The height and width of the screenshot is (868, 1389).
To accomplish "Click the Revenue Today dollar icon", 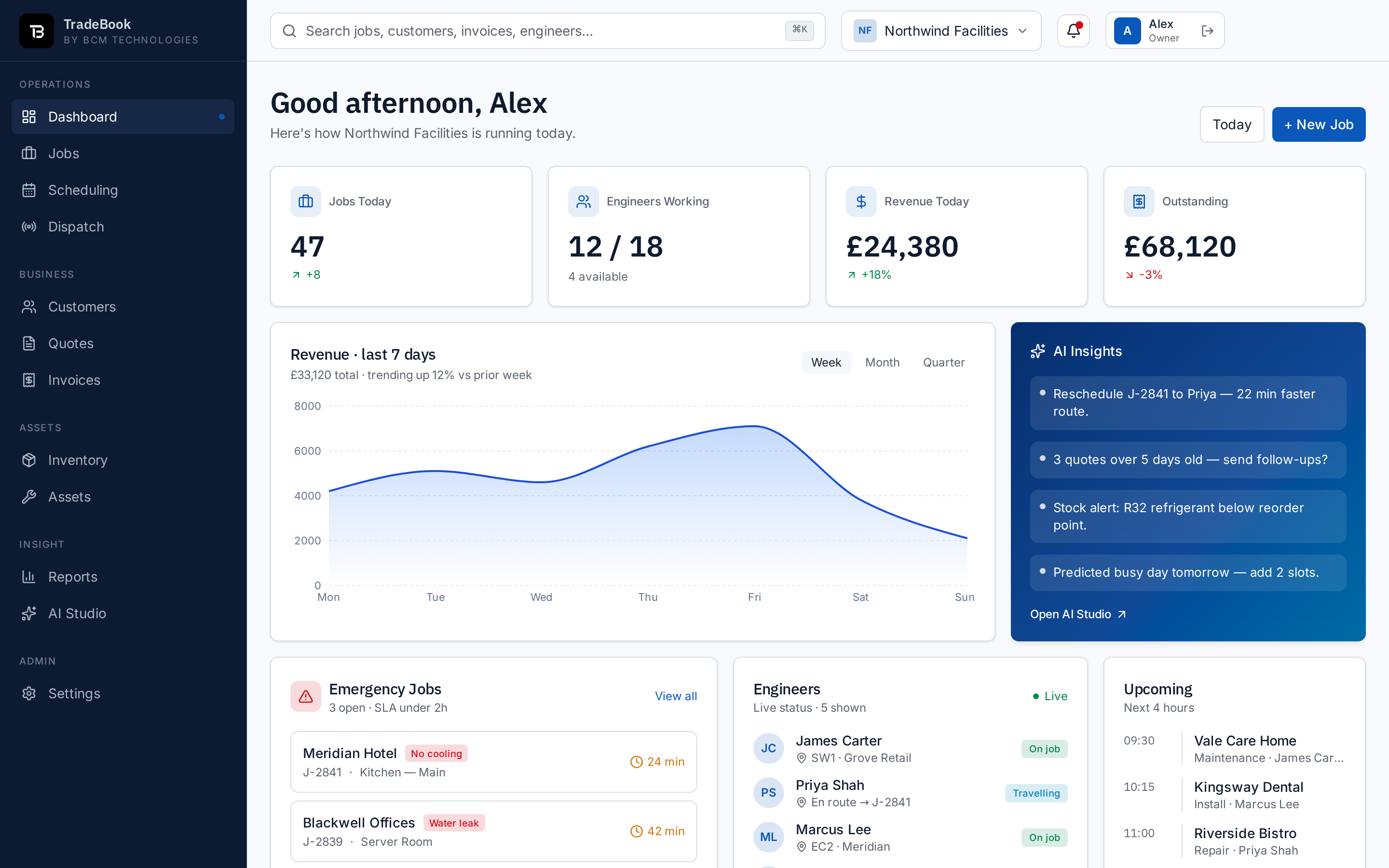I will pos(861,202).
